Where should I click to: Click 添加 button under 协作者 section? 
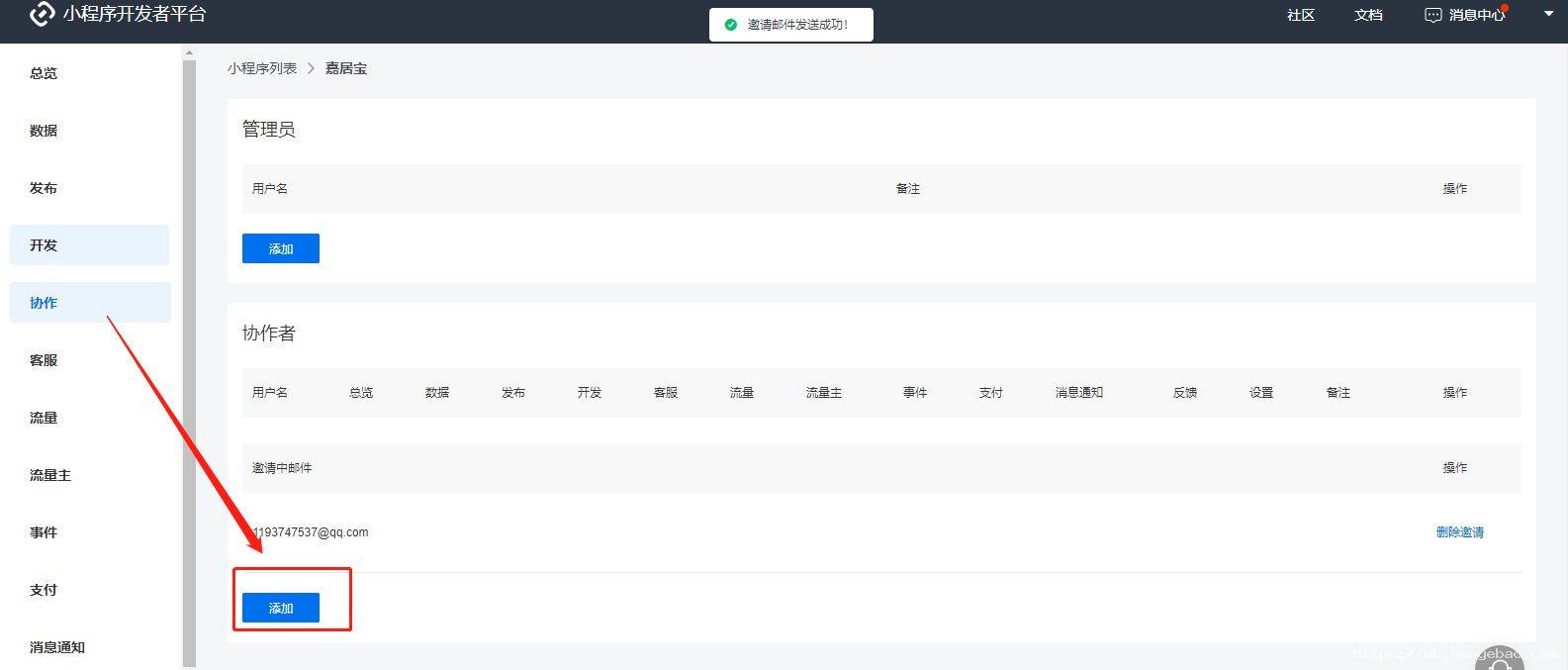click(x=281, y=608)
